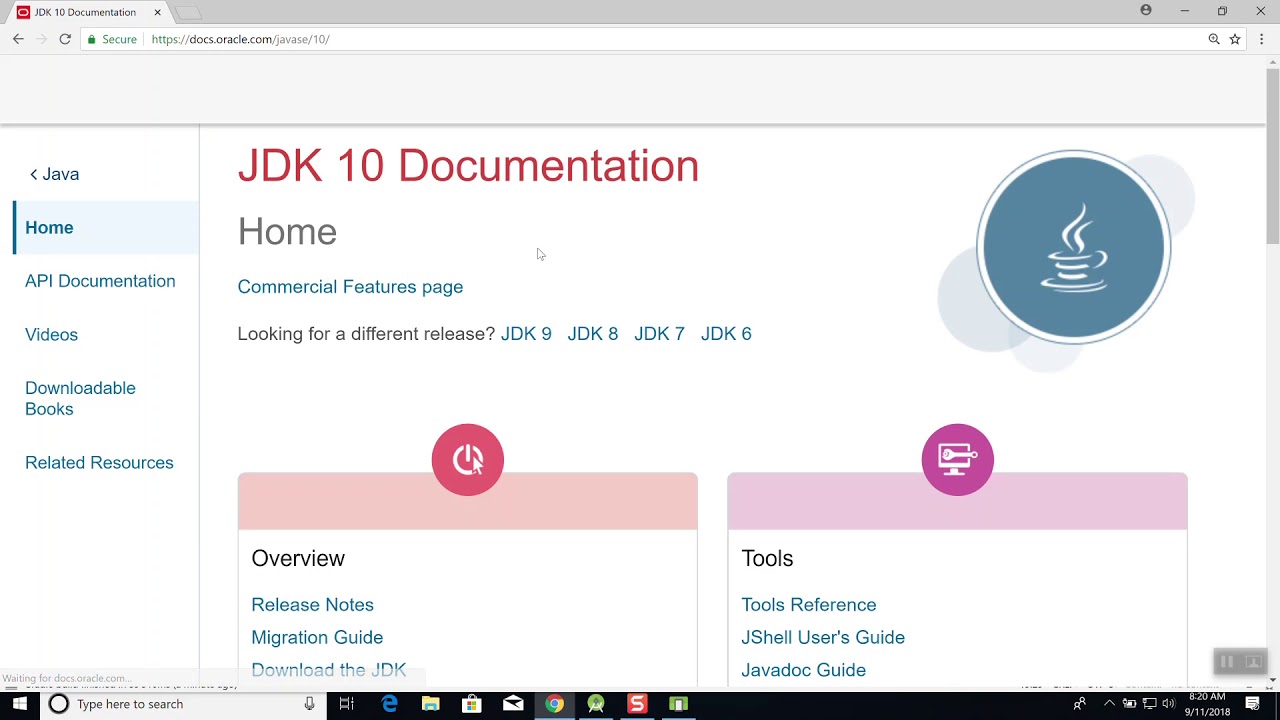
Task: Click the scrollbar down arrow
Action: click(1273, 680)
